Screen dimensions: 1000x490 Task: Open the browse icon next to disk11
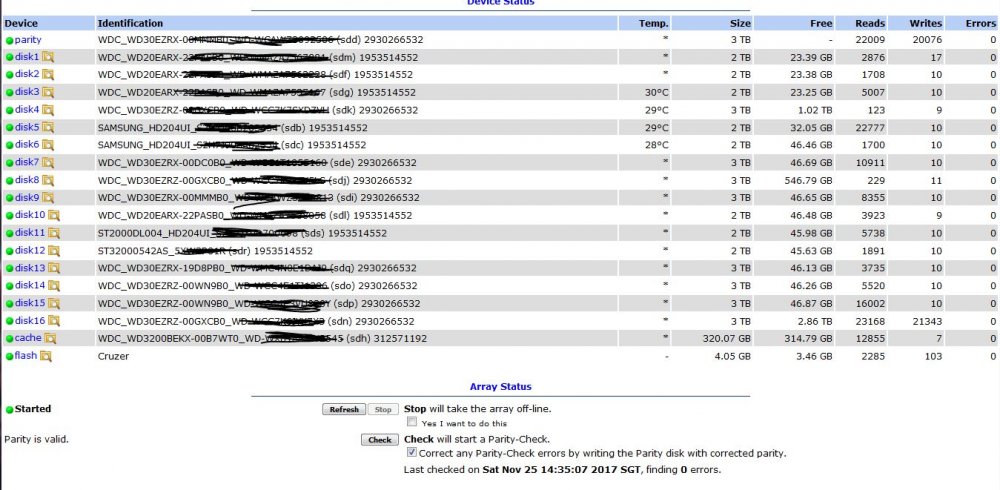54,233
